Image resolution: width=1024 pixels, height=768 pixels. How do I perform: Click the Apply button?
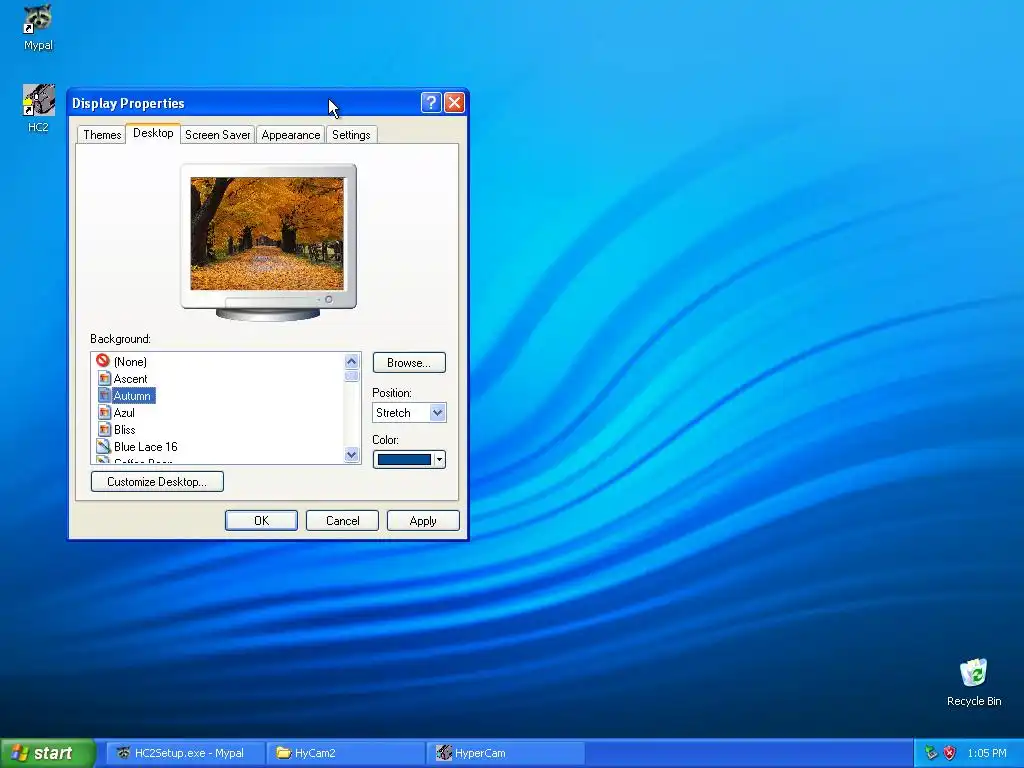(x=423, y=520)
